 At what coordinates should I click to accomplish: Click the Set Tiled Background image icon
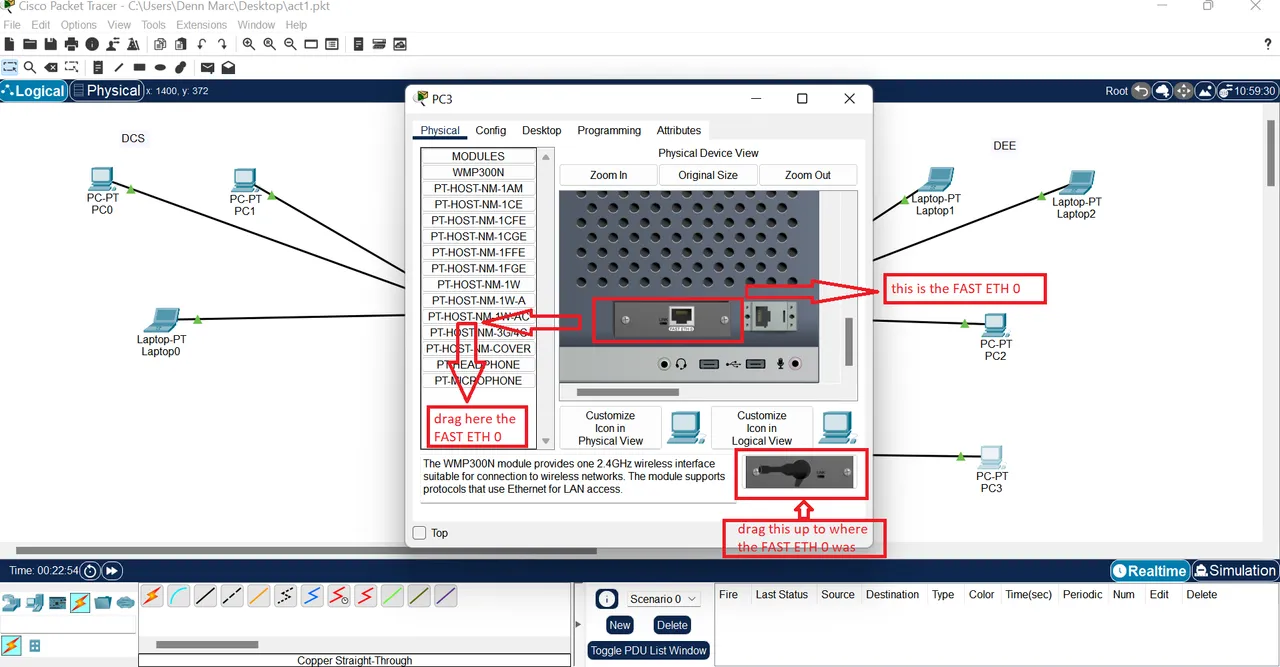[x=1205, y=91]
